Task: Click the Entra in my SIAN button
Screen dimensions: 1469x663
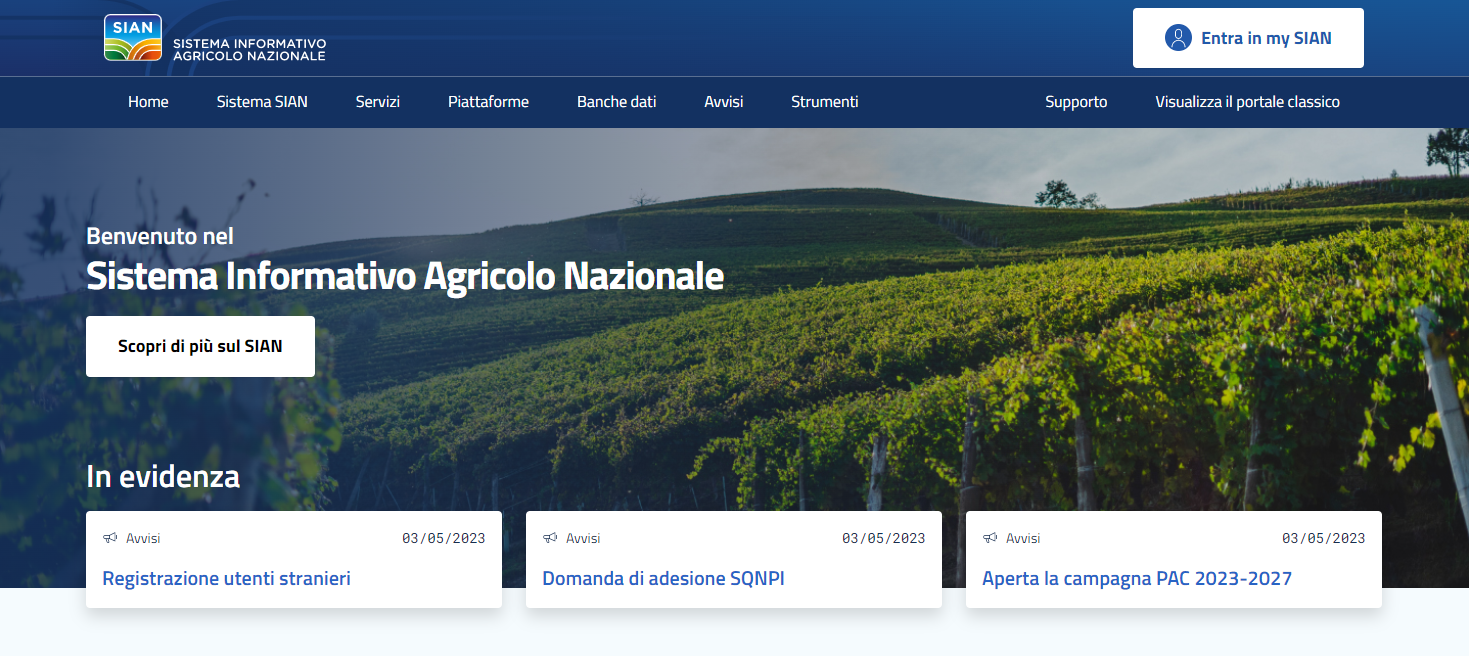Action: (1248, 38)
